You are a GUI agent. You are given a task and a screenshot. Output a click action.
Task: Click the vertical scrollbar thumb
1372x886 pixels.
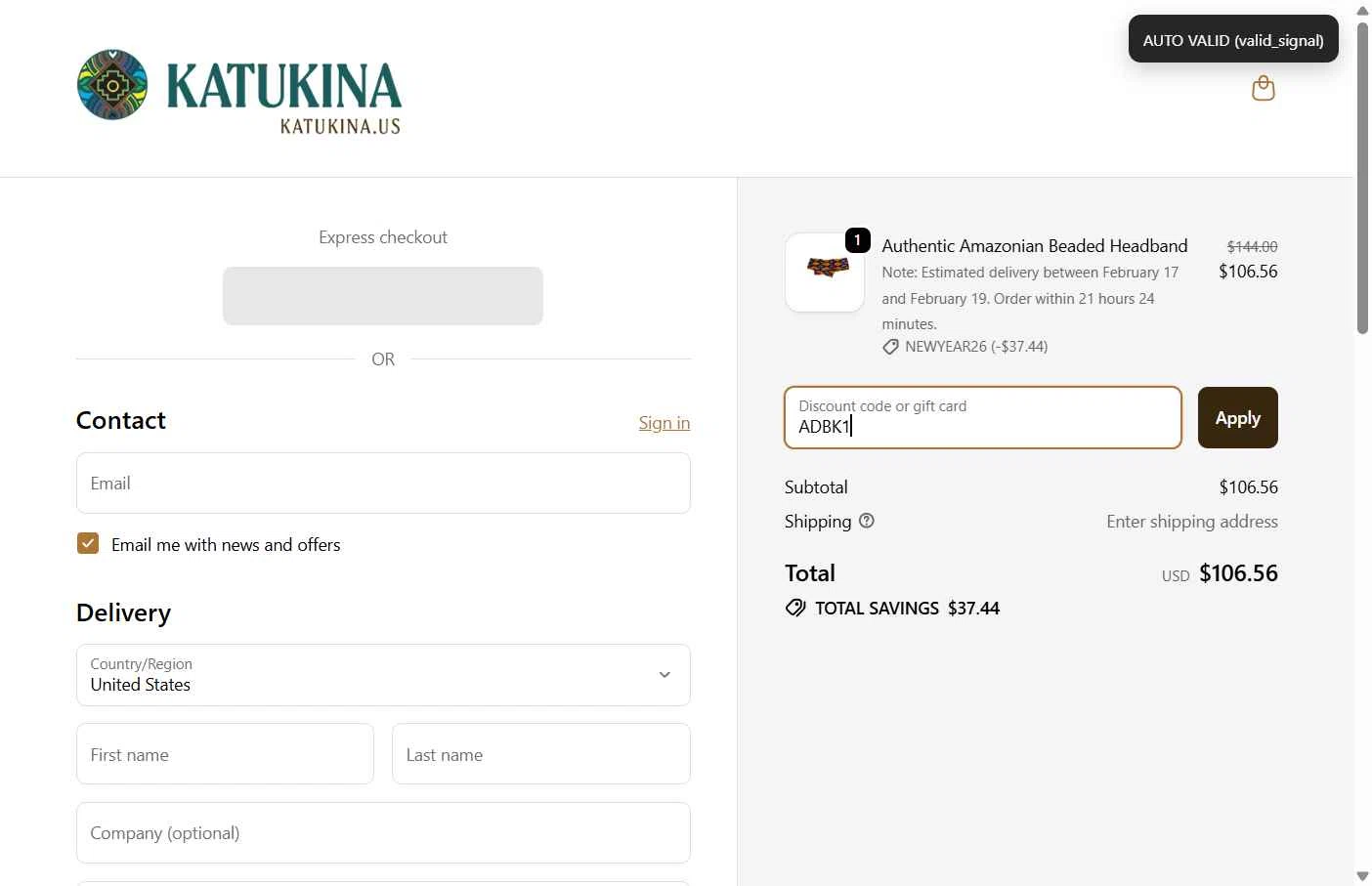click(1362, 178)
